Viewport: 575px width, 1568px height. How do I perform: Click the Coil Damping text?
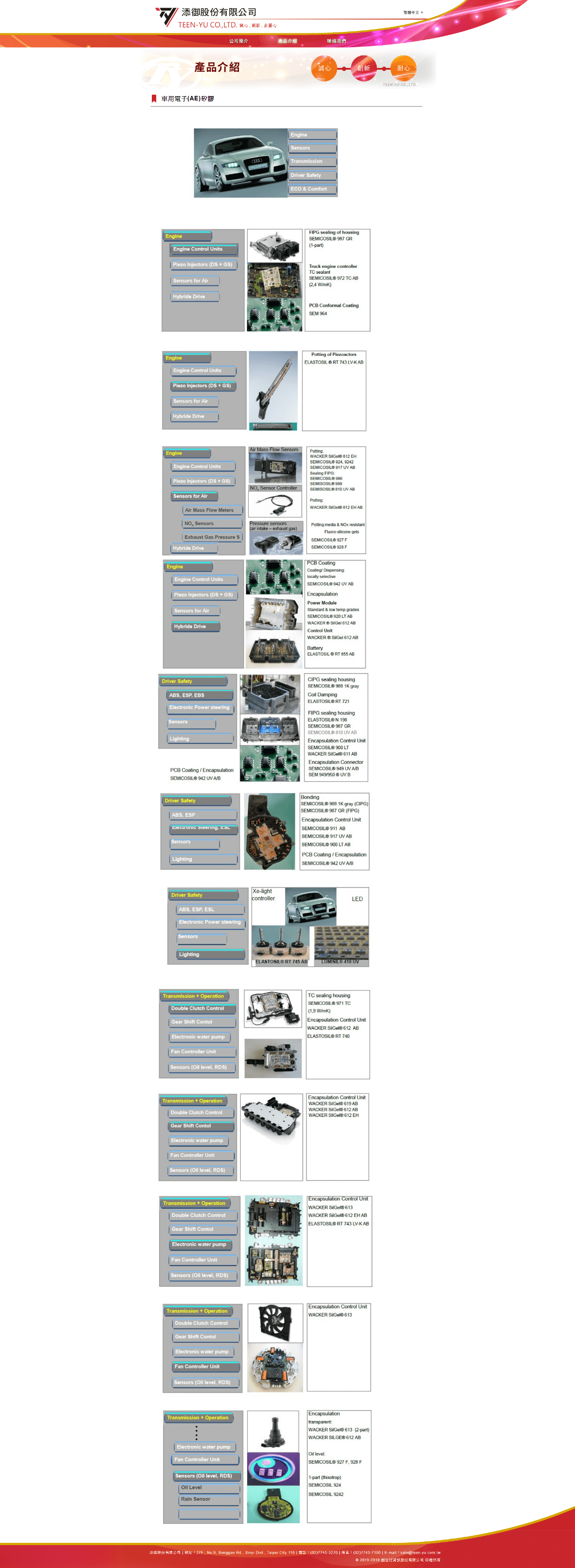tap(322, 694)
